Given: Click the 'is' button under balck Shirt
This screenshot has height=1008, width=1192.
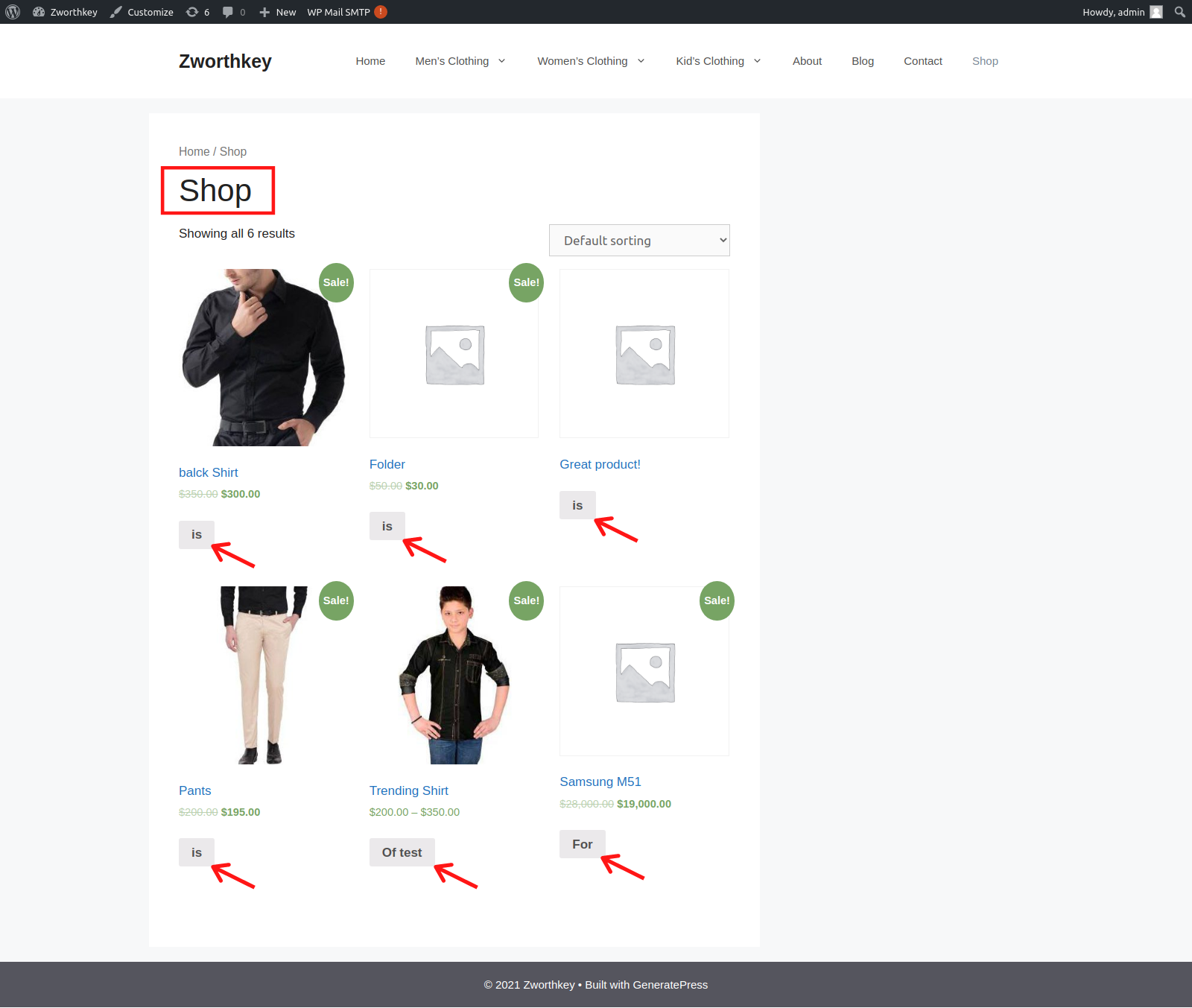Looking at the screenshot, I should (x=197, y=535).
